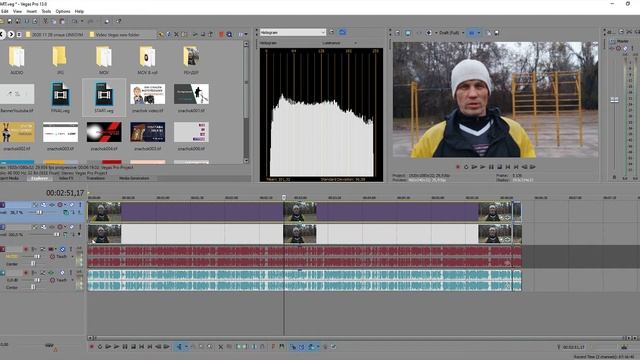Viewport: 640px width, 360px height.
Task: Toggle Auto Ripple in the timeline toolbar
Action: click(311, 347)
